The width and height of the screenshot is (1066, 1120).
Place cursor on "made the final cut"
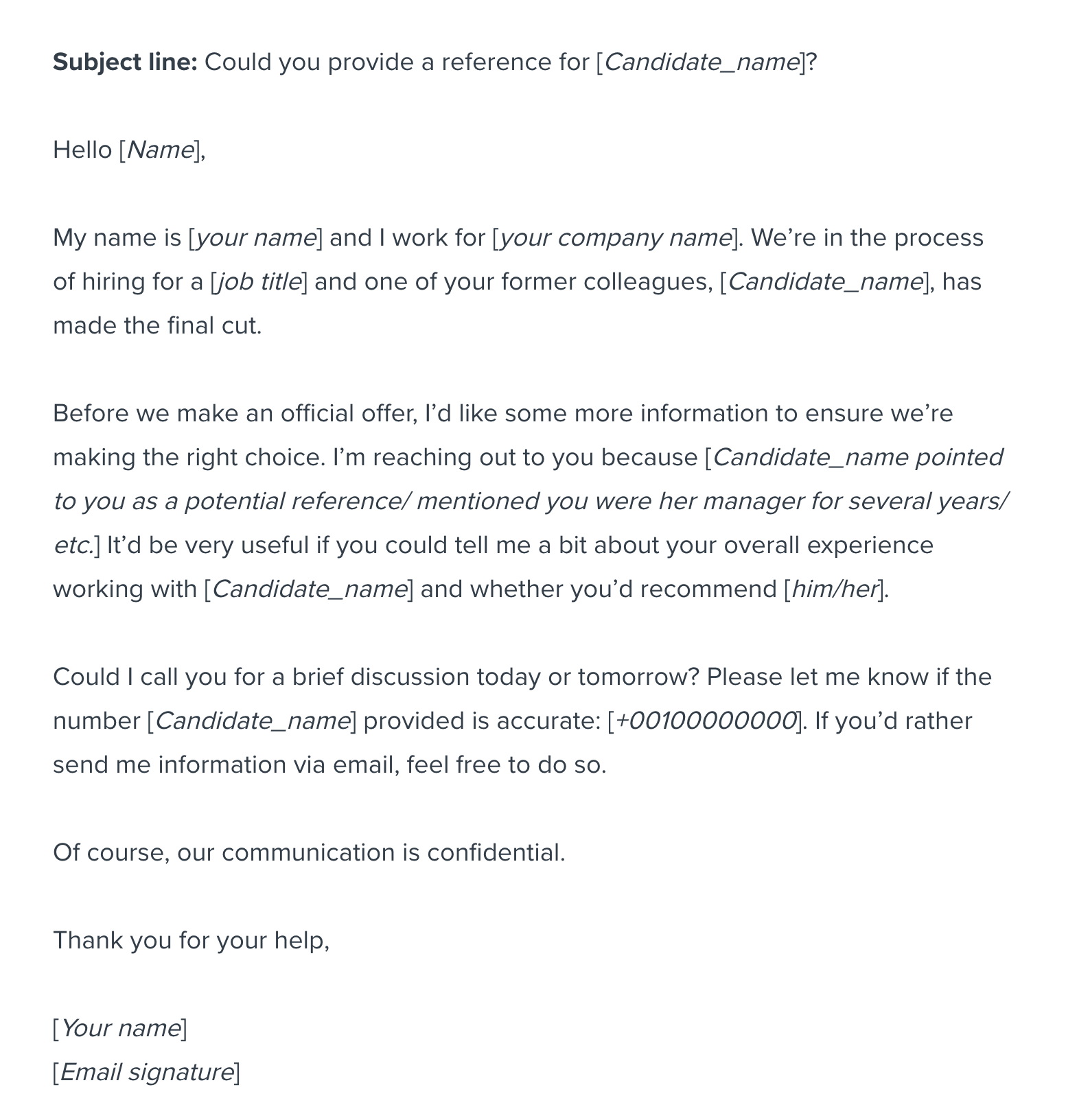157,326
